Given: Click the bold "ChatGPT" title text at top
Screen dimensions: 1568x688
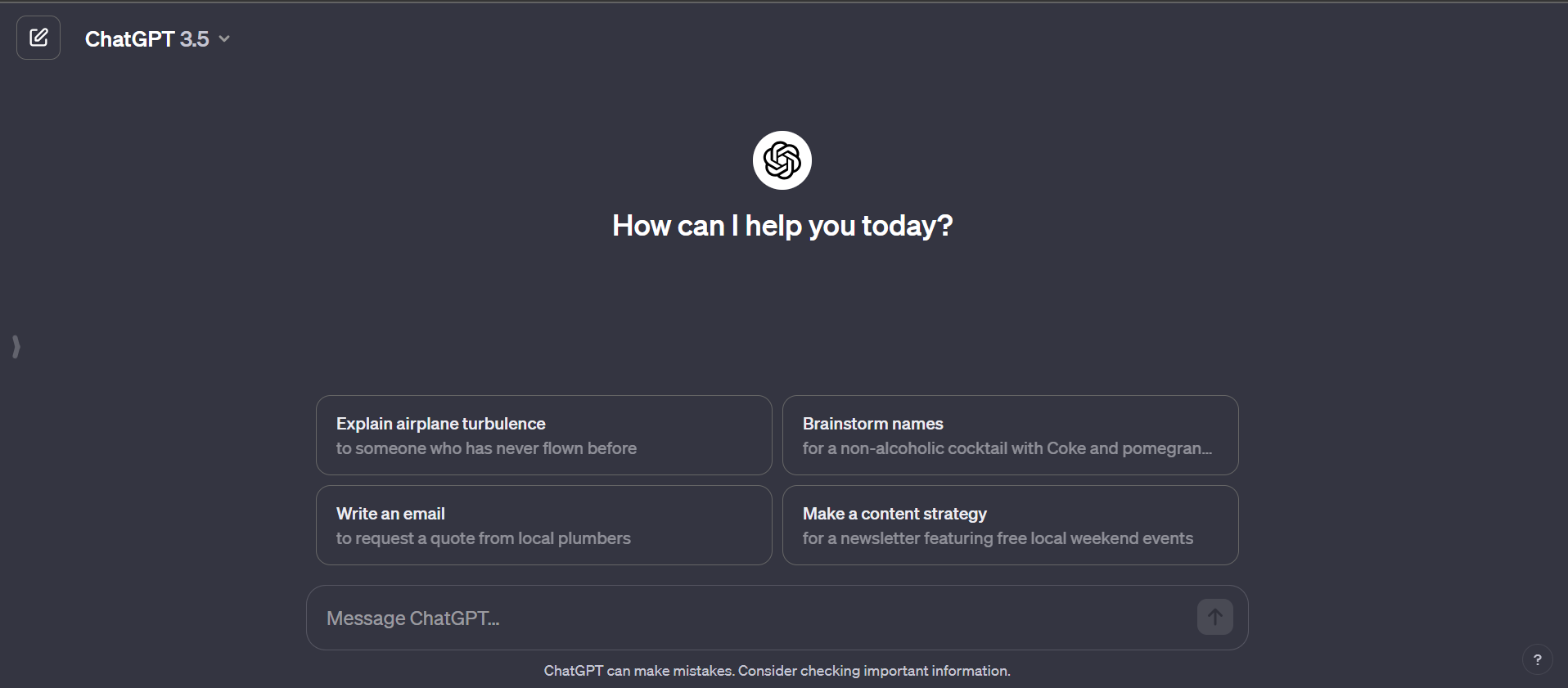Looking at the screenshot, I should coord(129,39).
